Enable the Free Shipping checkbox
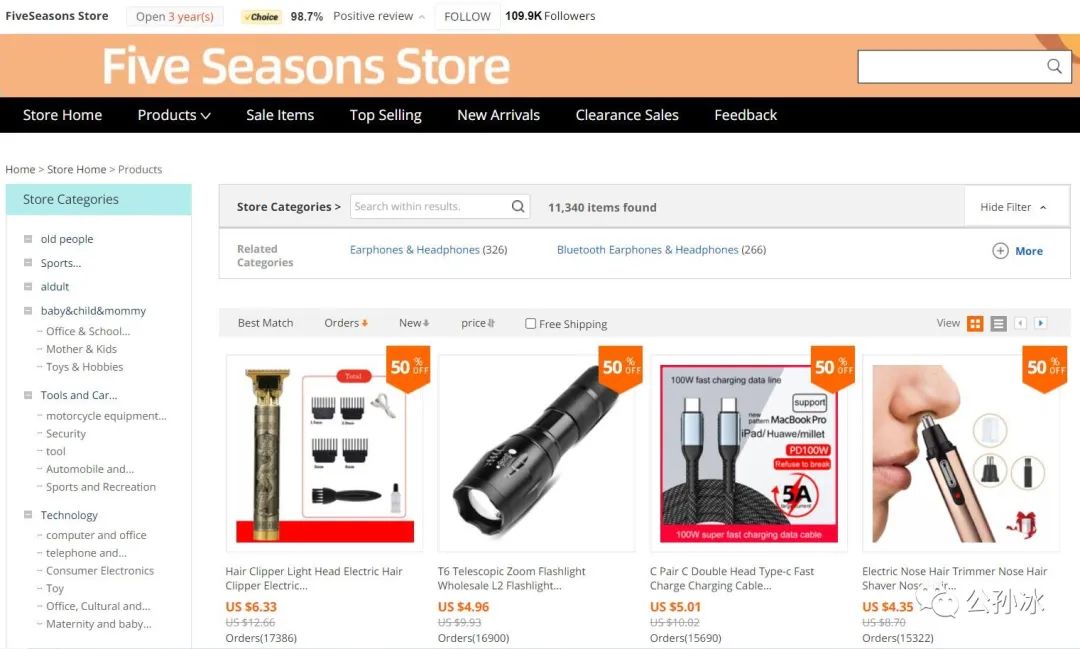1080x649 pixels. pos(530,324)
